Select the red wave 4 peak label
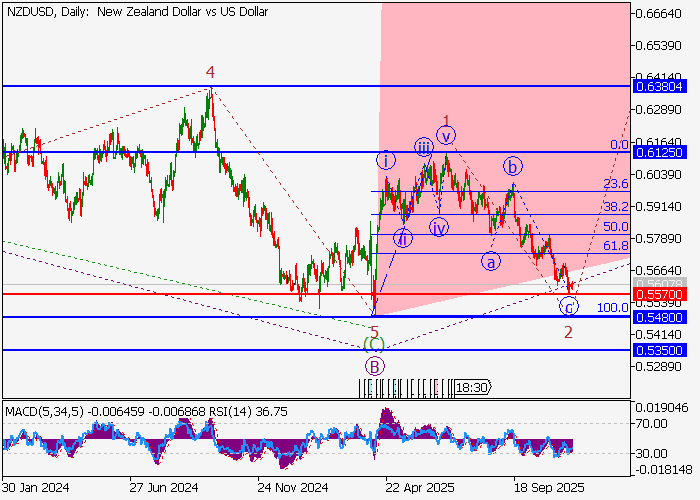Screen dimensions: 700x500 pos(210,72)
